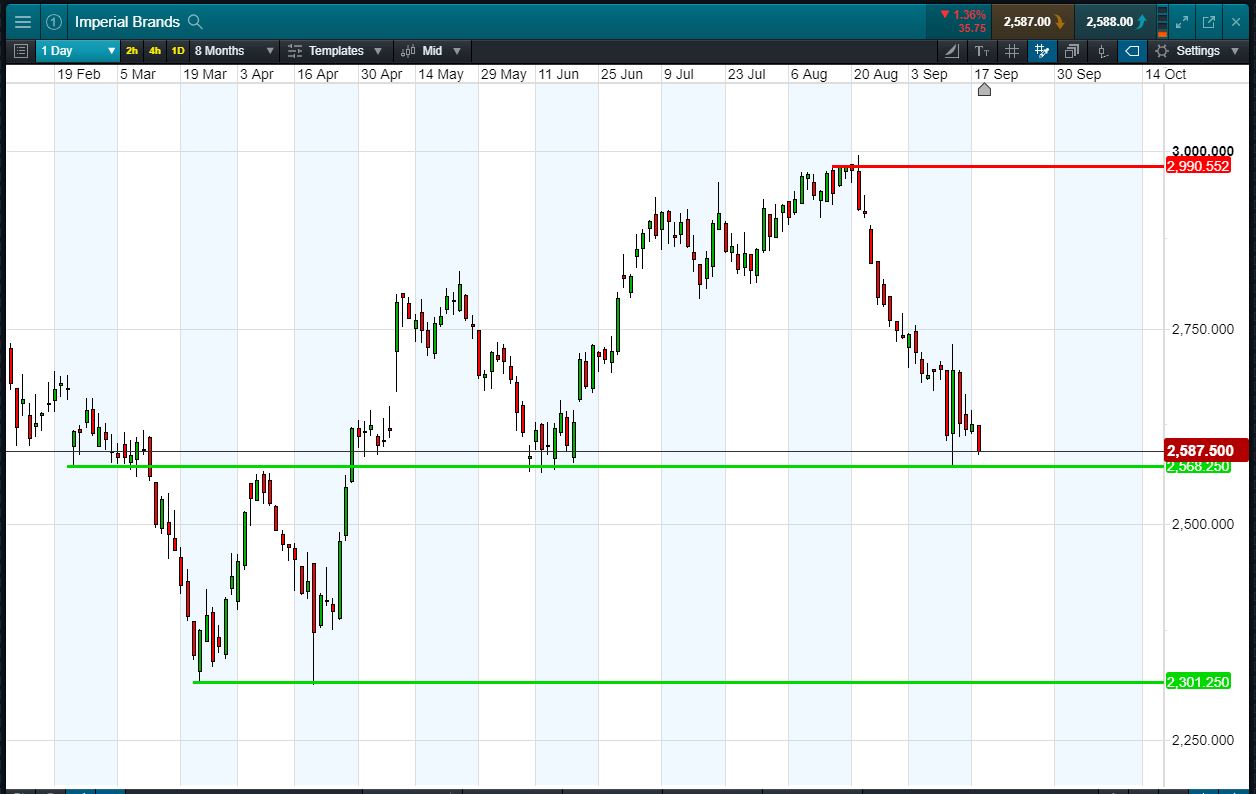Click the event marker under 17 Sep
The height and width of the screenshot is (794, 1256).
(984, 90)
